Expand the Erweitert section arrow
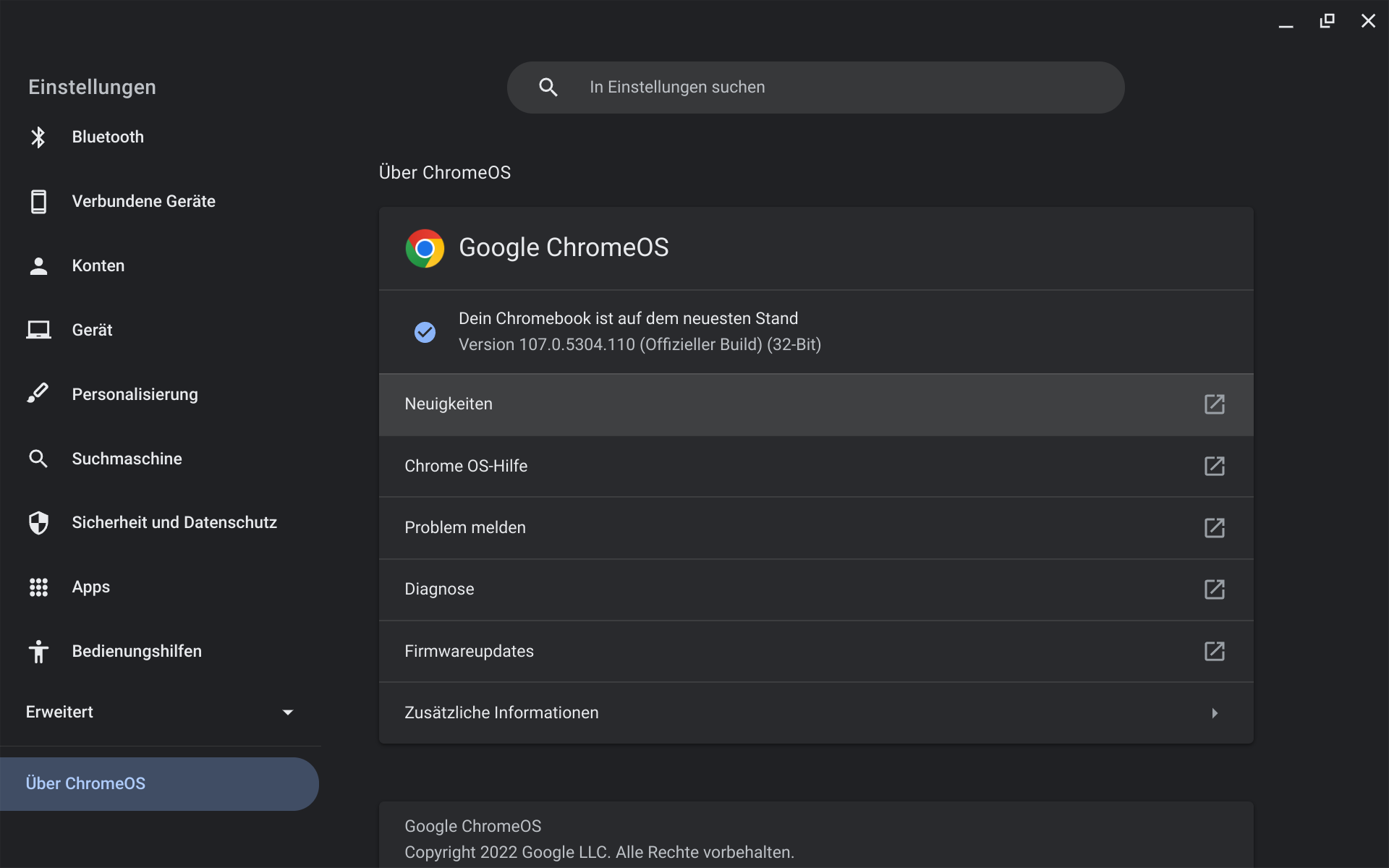Image resolution: width=1389 pixels, height=868 pixels. click(287, 712)
